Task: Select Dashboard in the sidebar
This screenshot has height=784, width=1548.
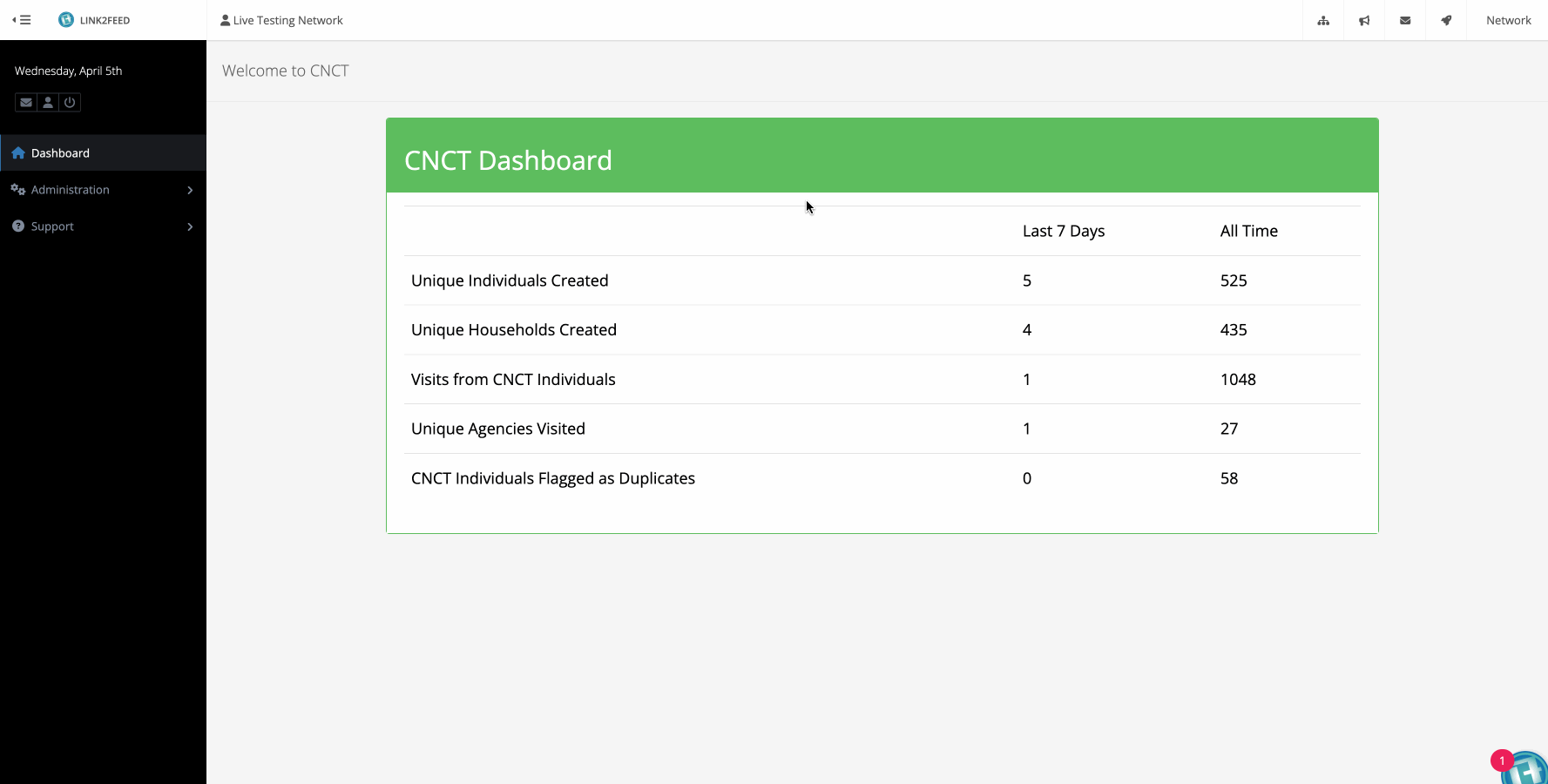Action: (60, 153)
